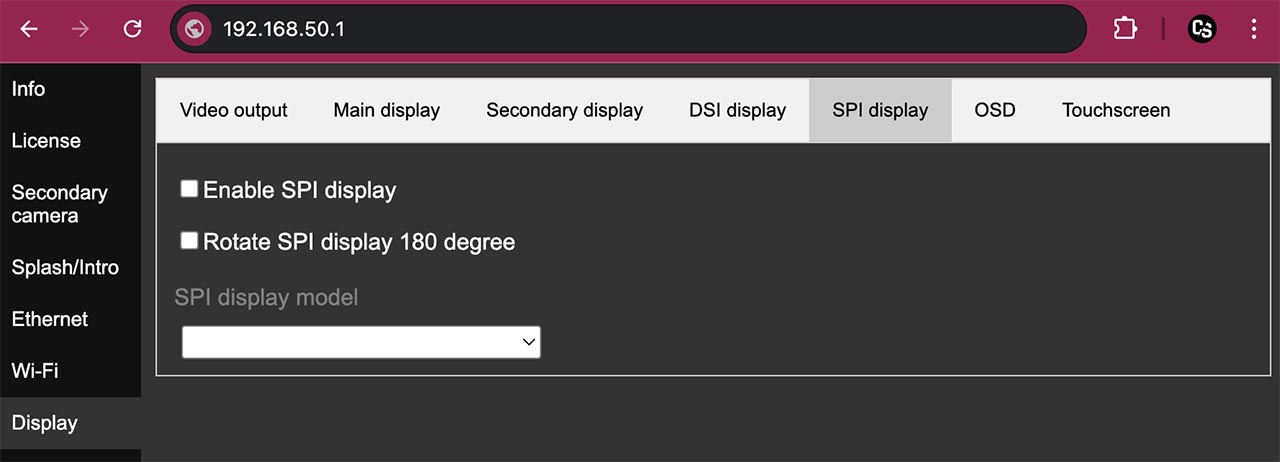Reload the page with refresh icon

point(132,29)
